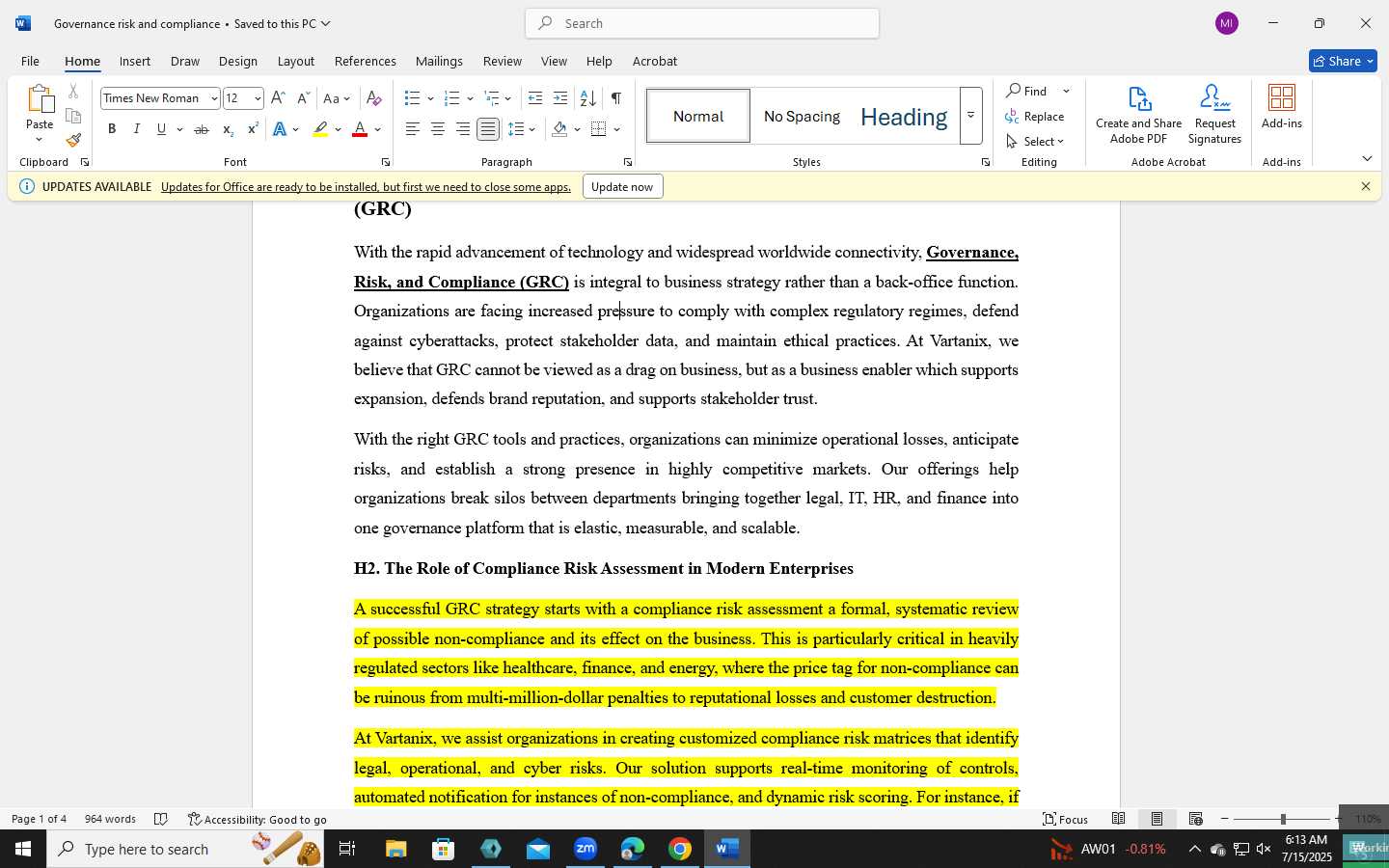Open the File menu
1389x868 pixels.
point(30,61)
